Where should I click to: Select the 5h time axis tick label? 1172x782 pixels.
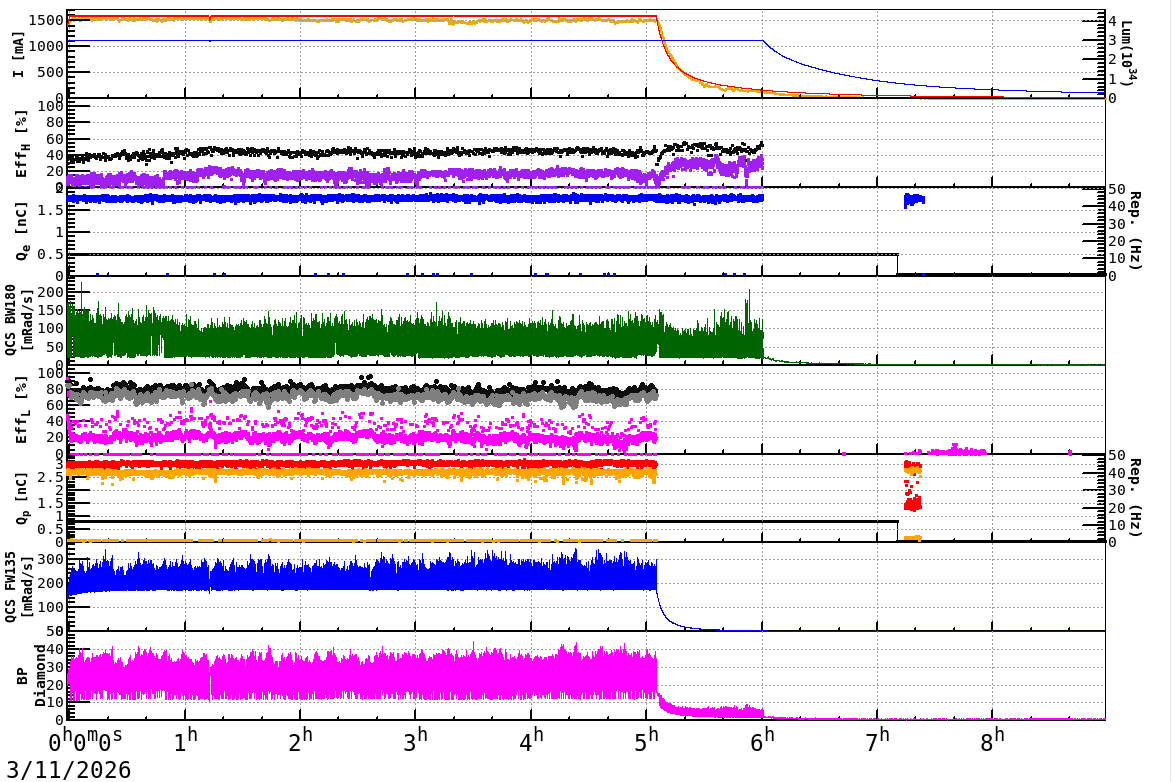coord(647,741)
